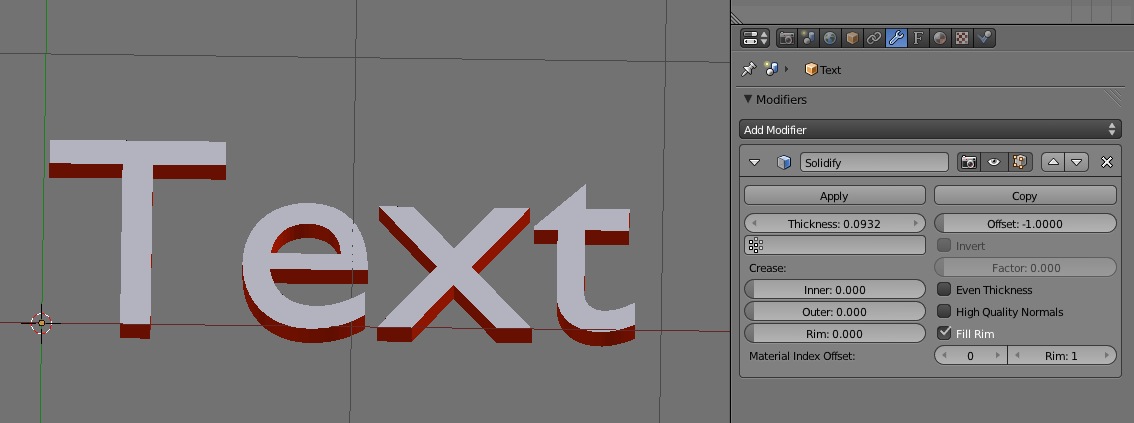The height and width of the screenshot is (423, 1134).
Task: Move Solidify modifier up in stack
Action: point(1053,163)
